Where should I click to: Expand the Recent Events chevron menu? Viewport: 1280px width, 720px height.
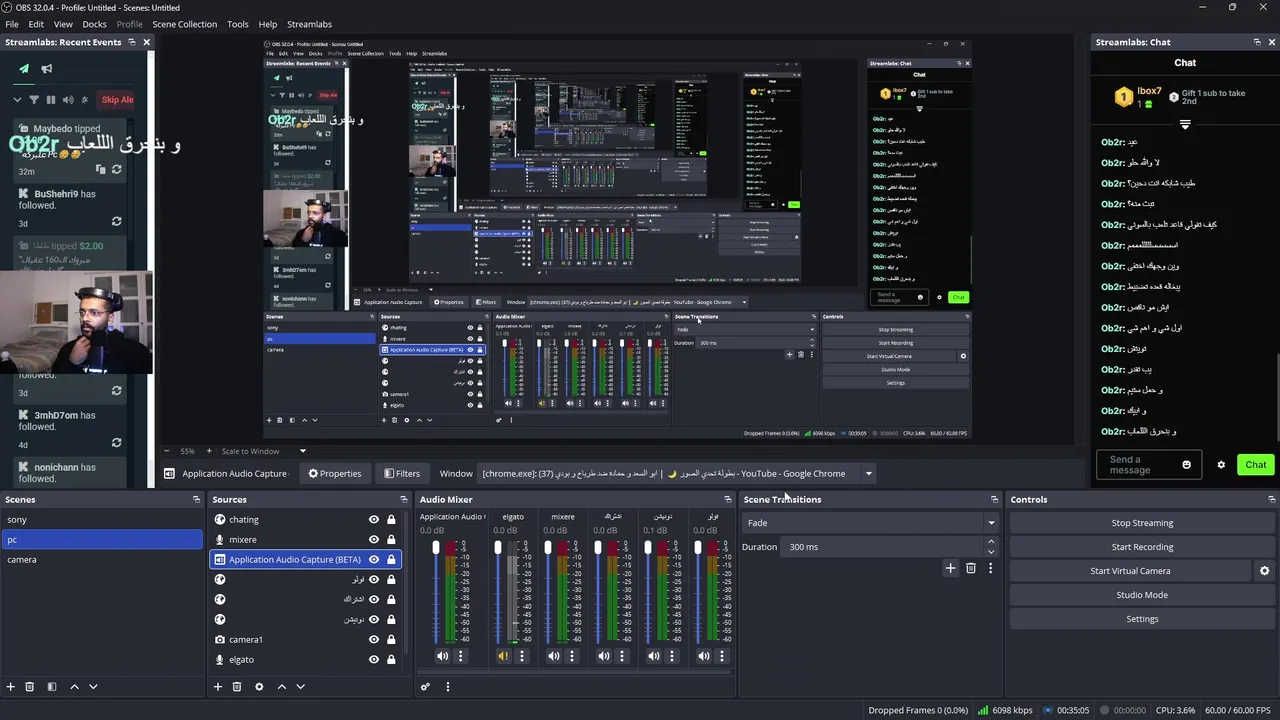tap(17, 99)
